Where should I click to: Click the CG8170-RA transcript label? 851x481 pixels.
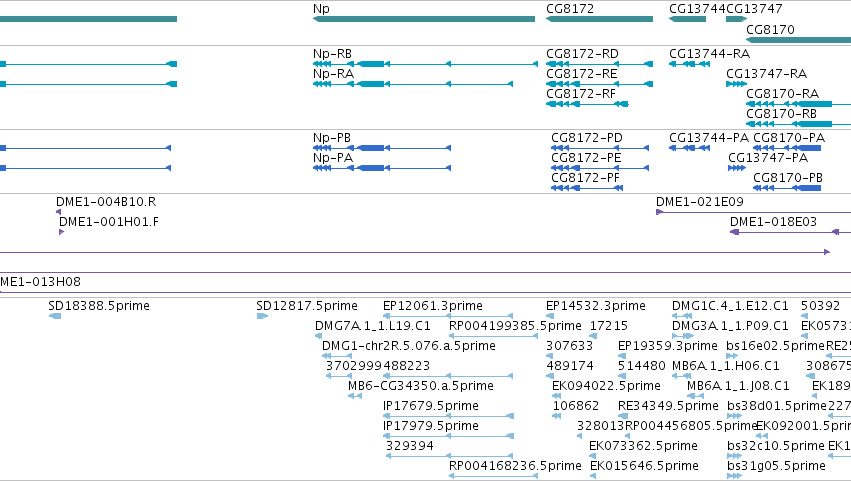[783, 94]
